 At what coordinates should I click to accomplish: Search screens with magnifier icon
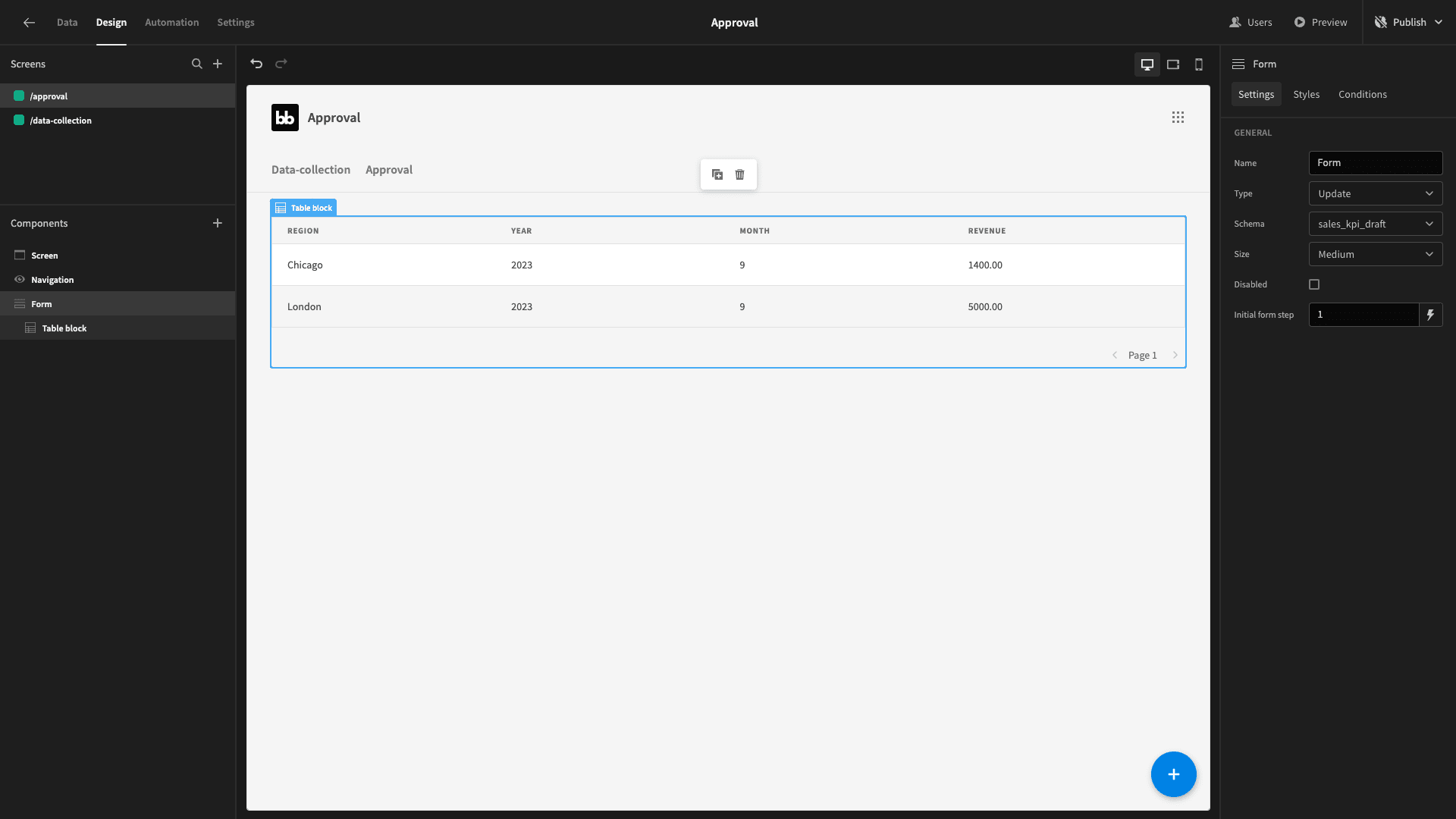197,64
